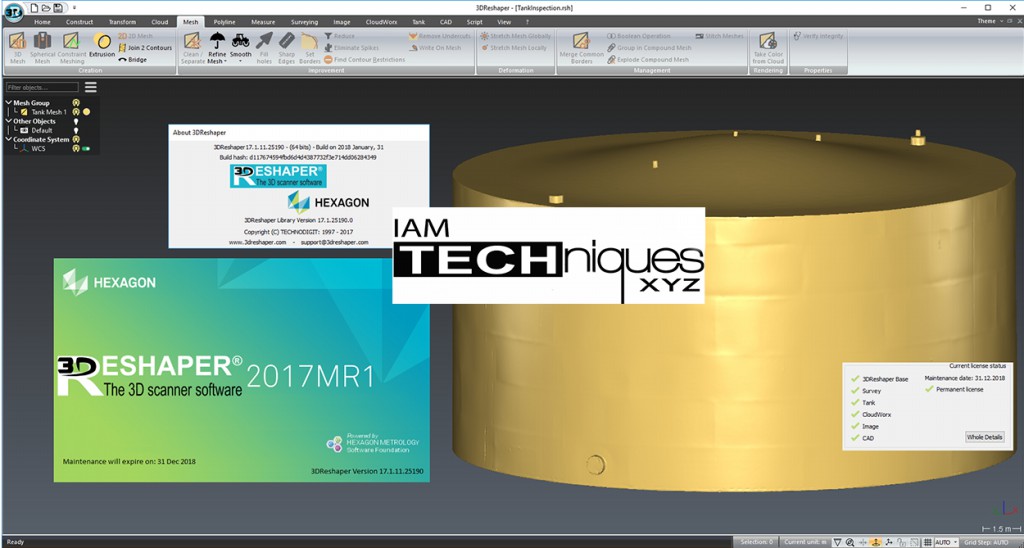The height and width of the screenshot is (548, 1024).
Task: Click the Smooth roller icon
Action: 240,40
